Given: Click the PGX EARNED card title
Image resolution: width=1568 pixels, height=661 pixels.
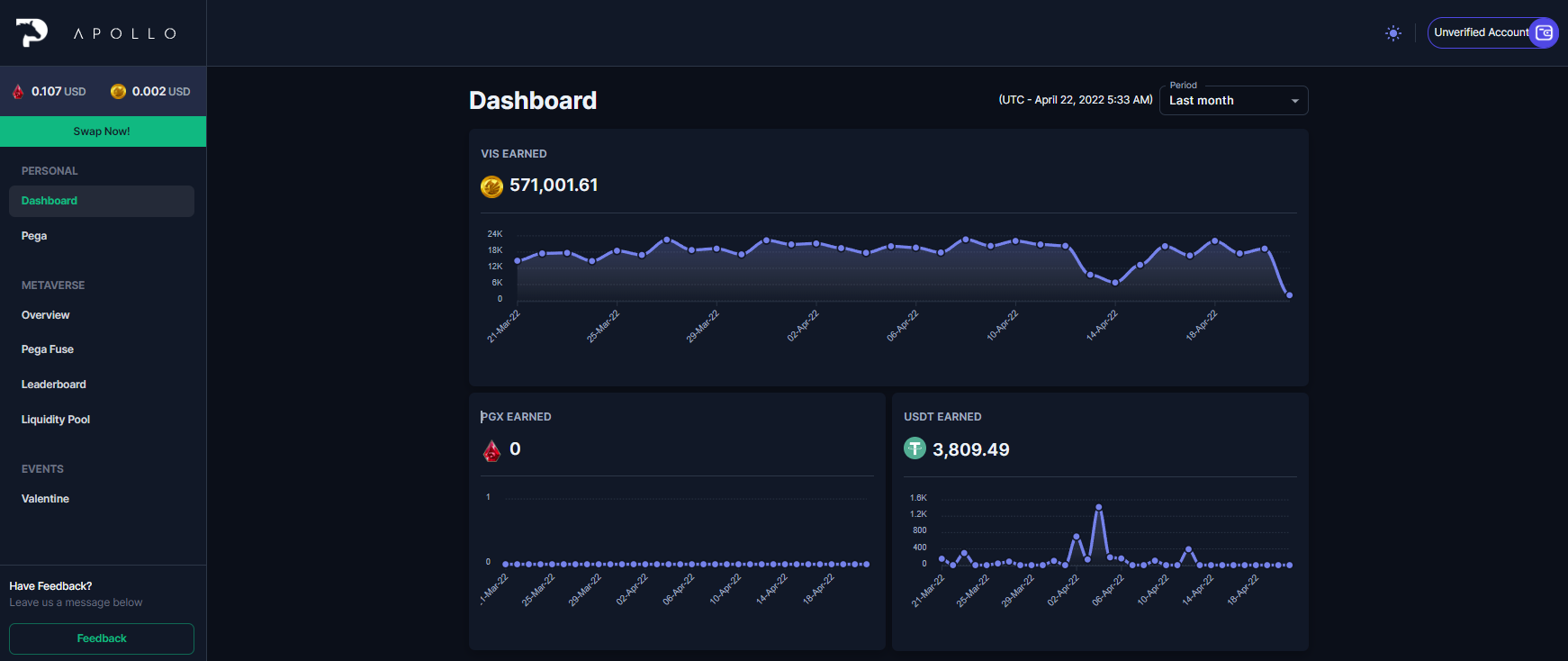Looking at the screenshot, I should coord(516,417).
